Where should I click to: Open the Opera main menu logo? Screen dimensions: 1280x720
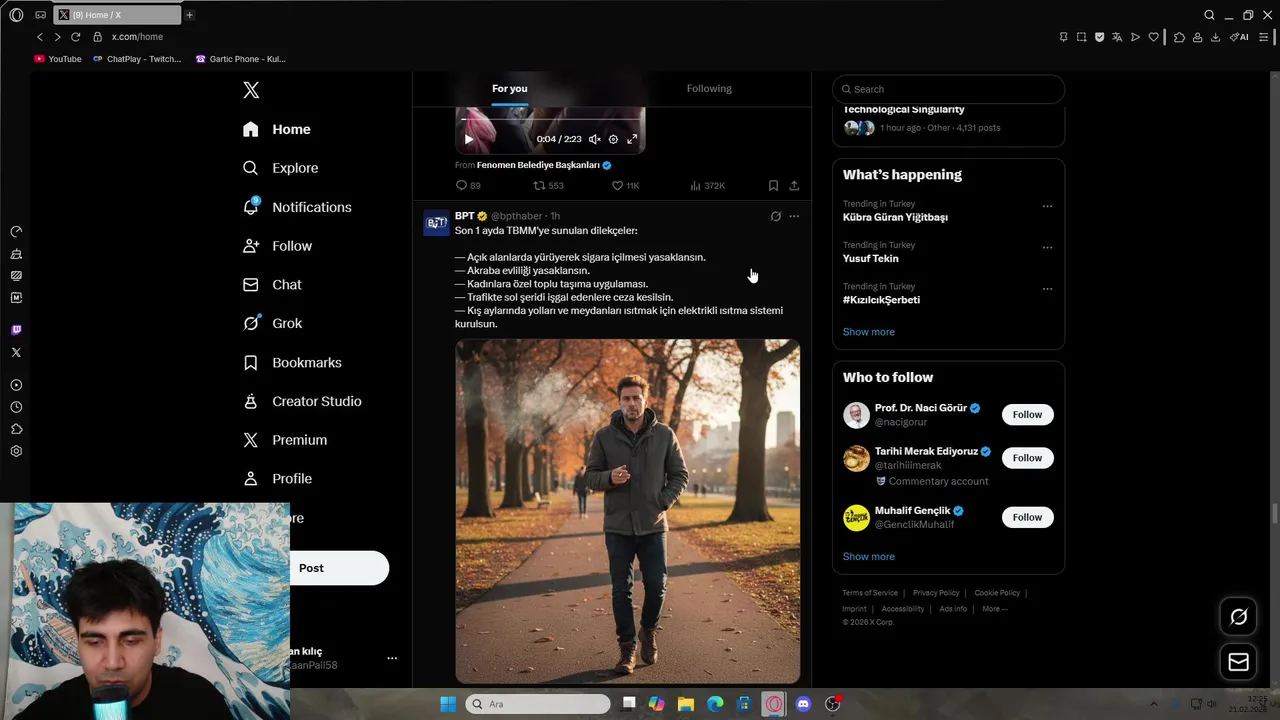tap(16, 15)
